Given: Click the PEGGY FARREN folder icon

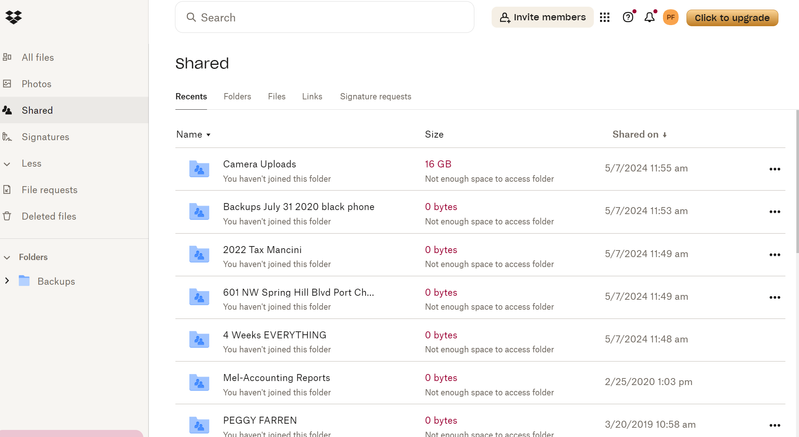Looking at the screenshot, I should coord(199,425).
